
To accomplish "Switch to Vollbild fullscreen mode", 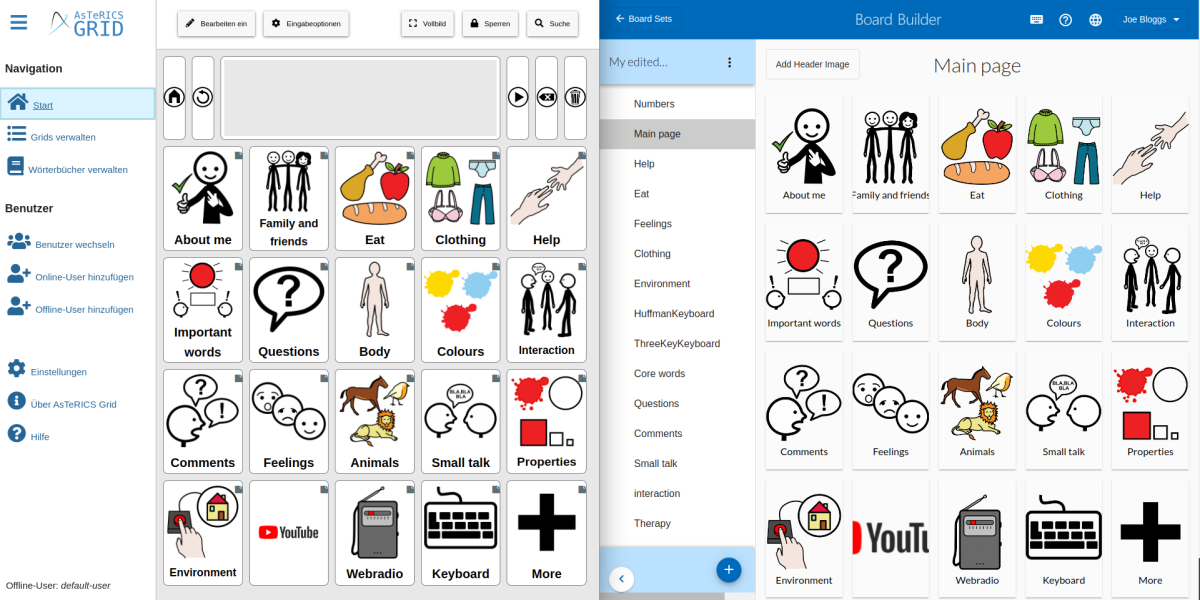I will coord(428,23).
